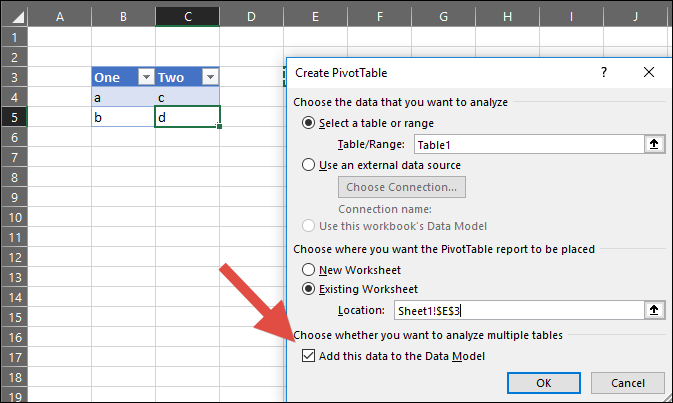Click the Cancel button
Screen dimensions: 673x403
[627, 382]
